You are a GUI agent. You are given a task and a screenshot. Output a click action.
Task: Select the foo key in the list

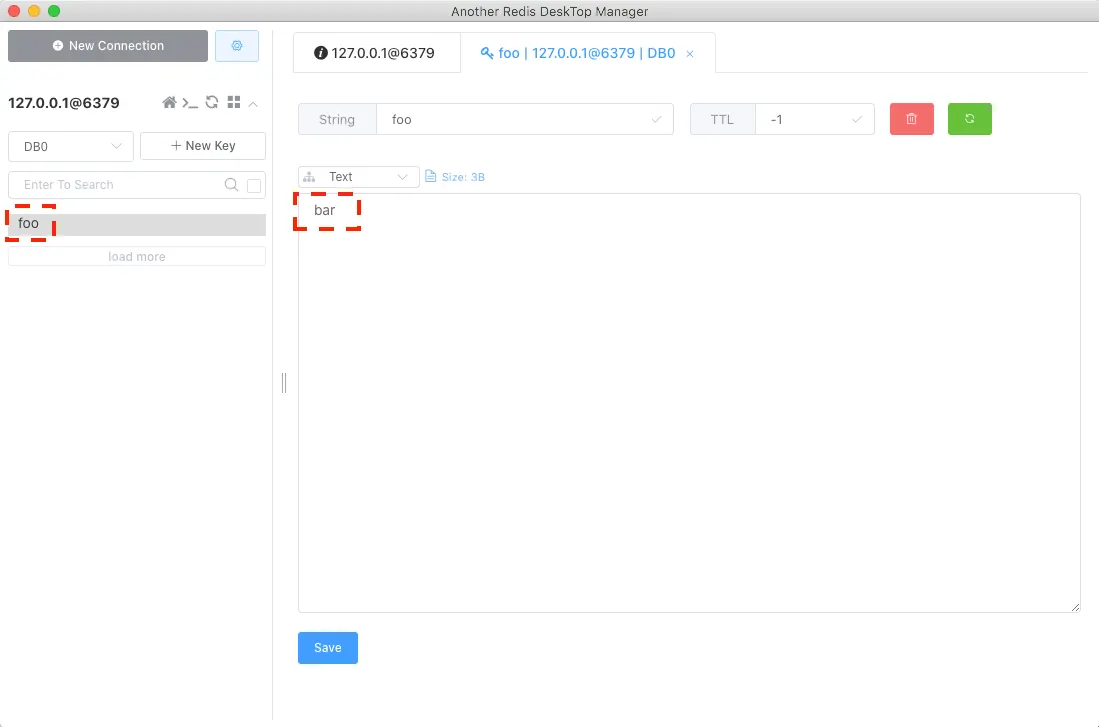coord(137,224)
